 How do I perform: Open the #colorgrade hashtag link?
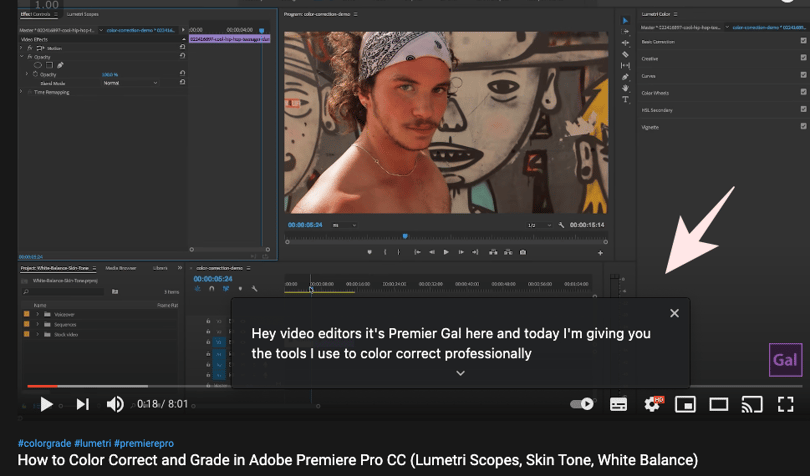44,443
